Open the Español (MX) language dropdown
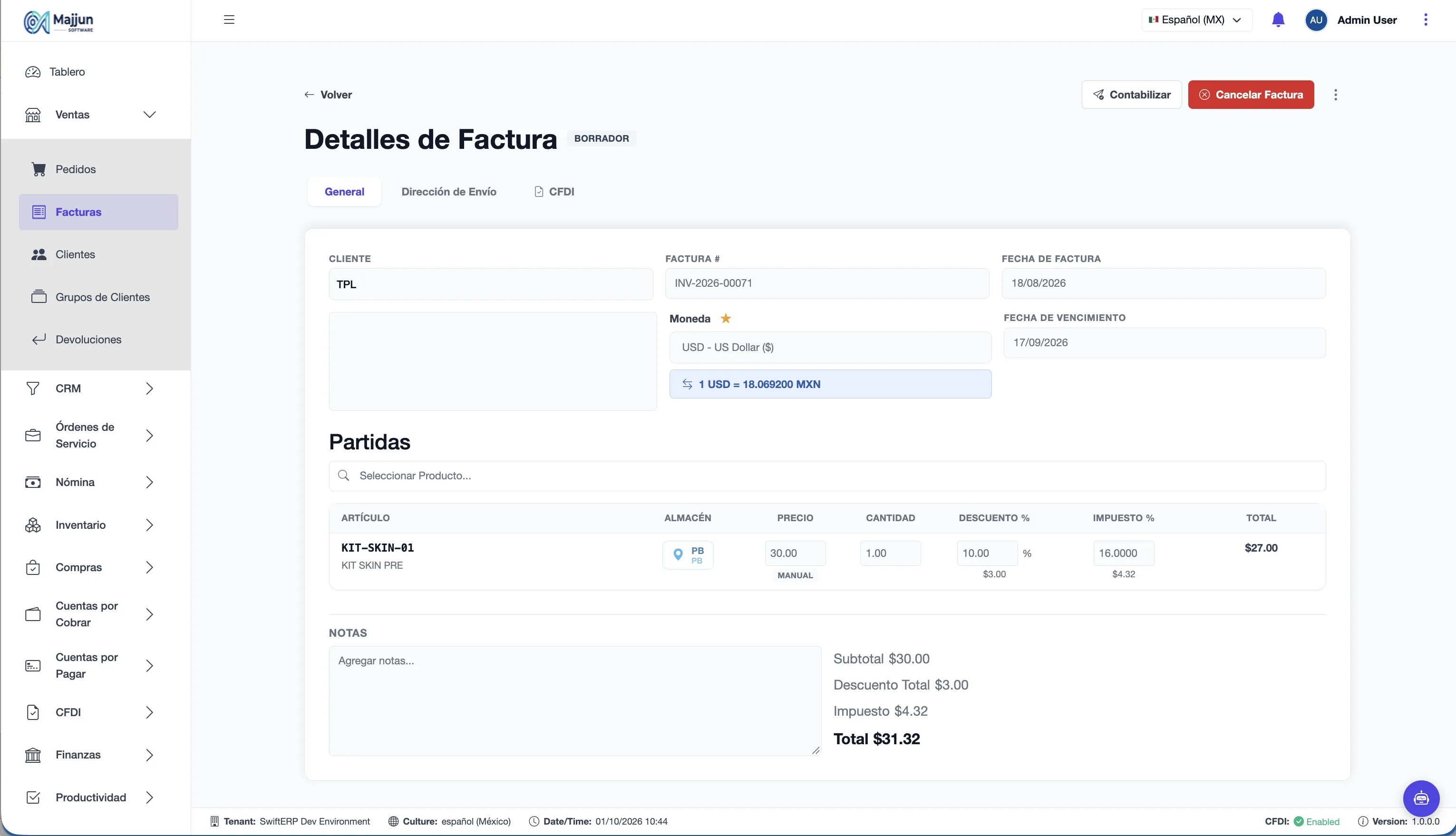This screenshot has height=836, width=1456. (1196, 20)
